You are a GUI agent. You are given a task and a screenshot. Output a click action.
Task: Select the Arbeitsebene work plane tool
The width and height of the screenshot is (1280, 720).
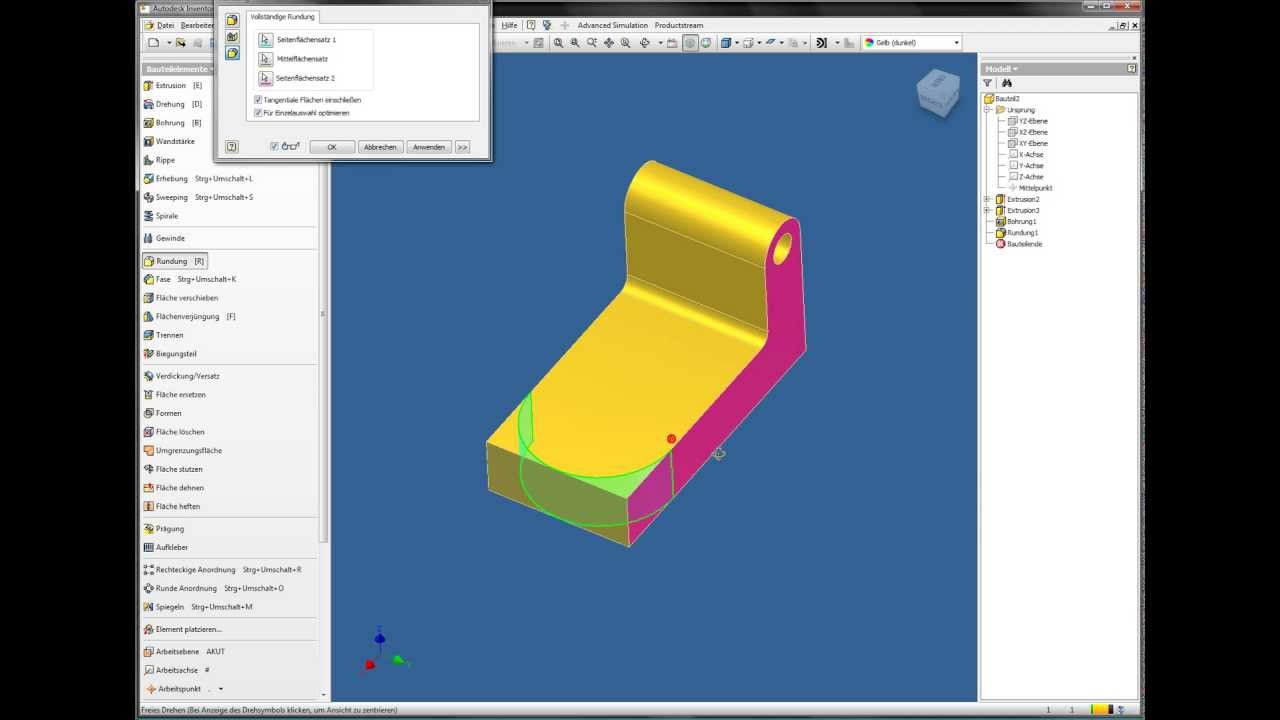[x=184, y=651]
